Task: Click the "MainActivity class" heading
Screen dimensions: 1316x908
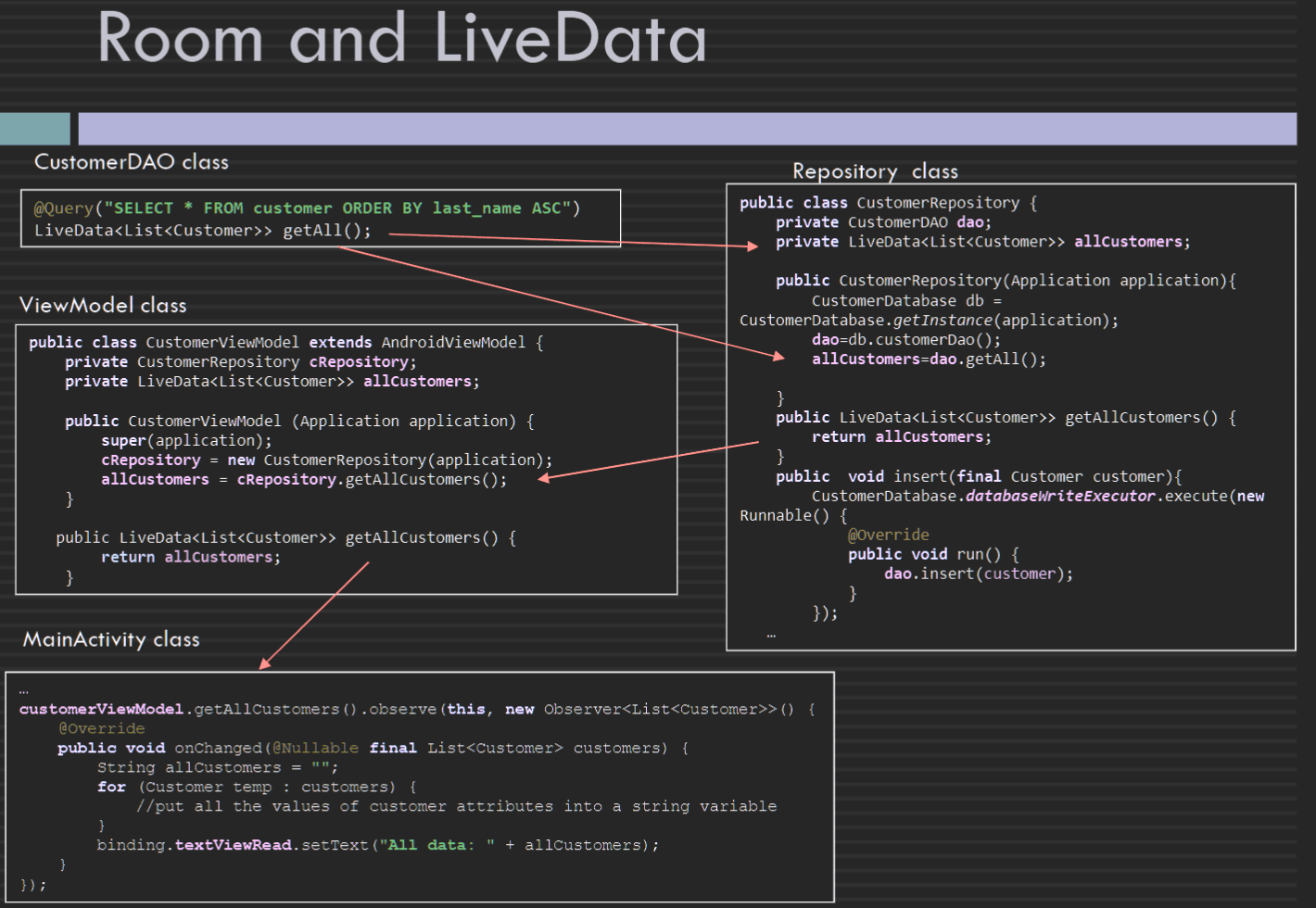Action: [x=111, y=639]
